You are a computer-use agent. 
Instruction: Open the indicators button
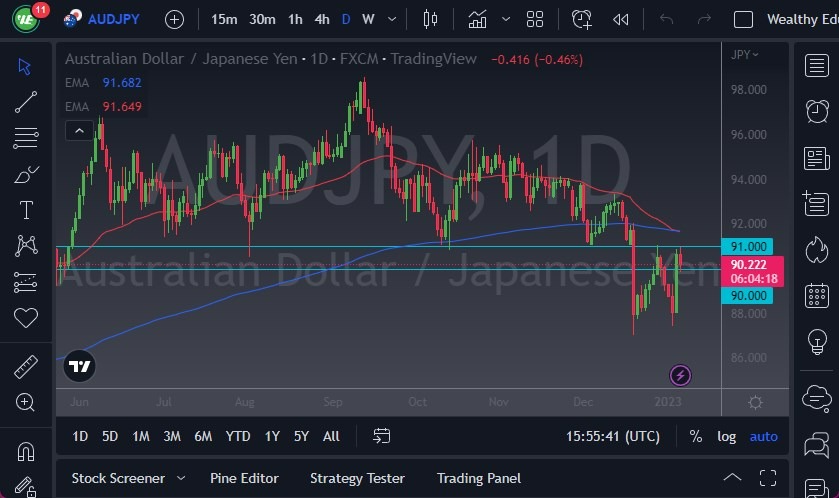coord(477,20)
